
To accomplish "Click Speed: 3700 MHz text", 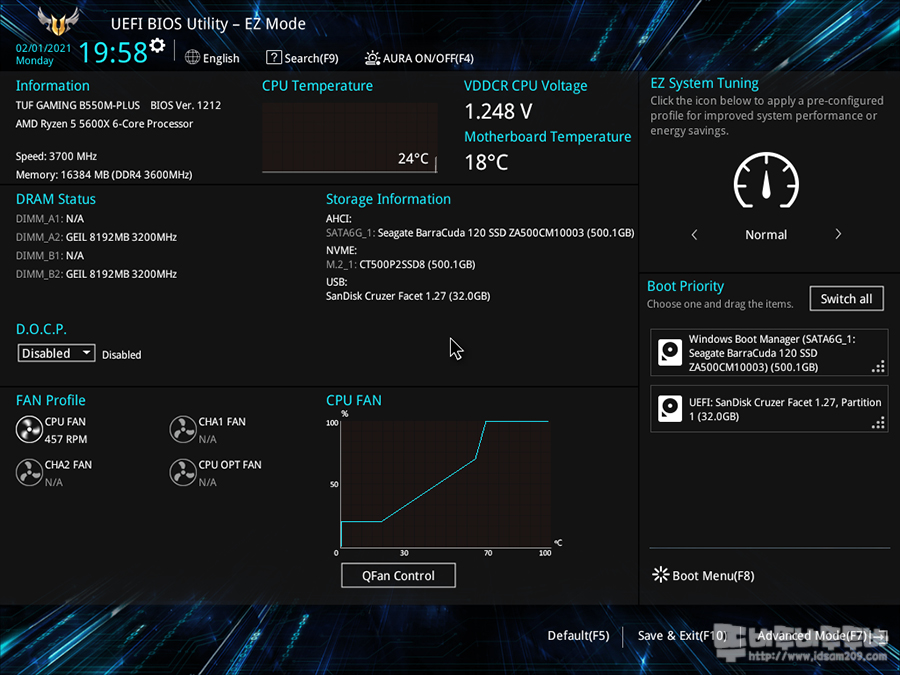I will pyautogui.click(x=56, y=156).
